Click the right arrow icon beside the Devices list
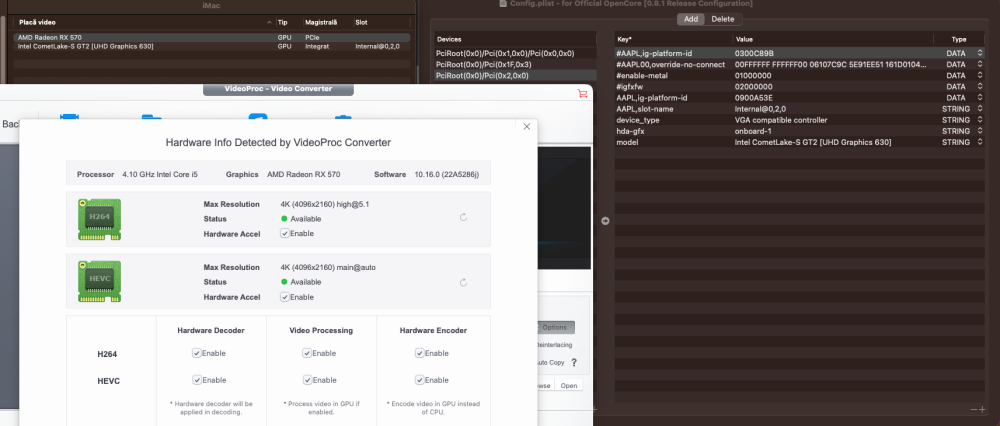Viewport: 1000px width, 426px height. coord(605,221)
